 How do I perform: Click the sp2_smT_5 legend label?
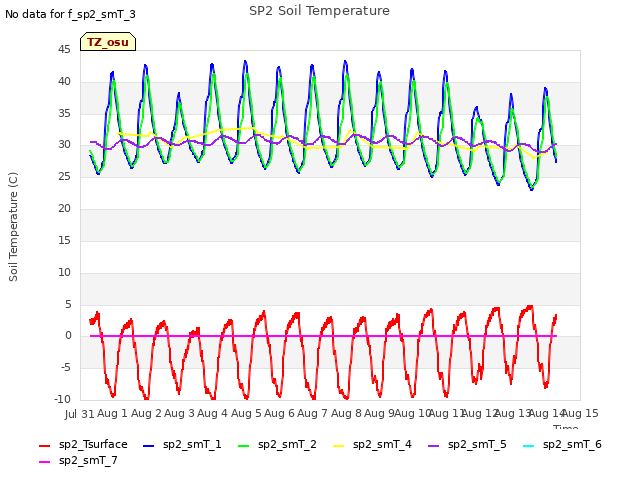pos(477,444)
